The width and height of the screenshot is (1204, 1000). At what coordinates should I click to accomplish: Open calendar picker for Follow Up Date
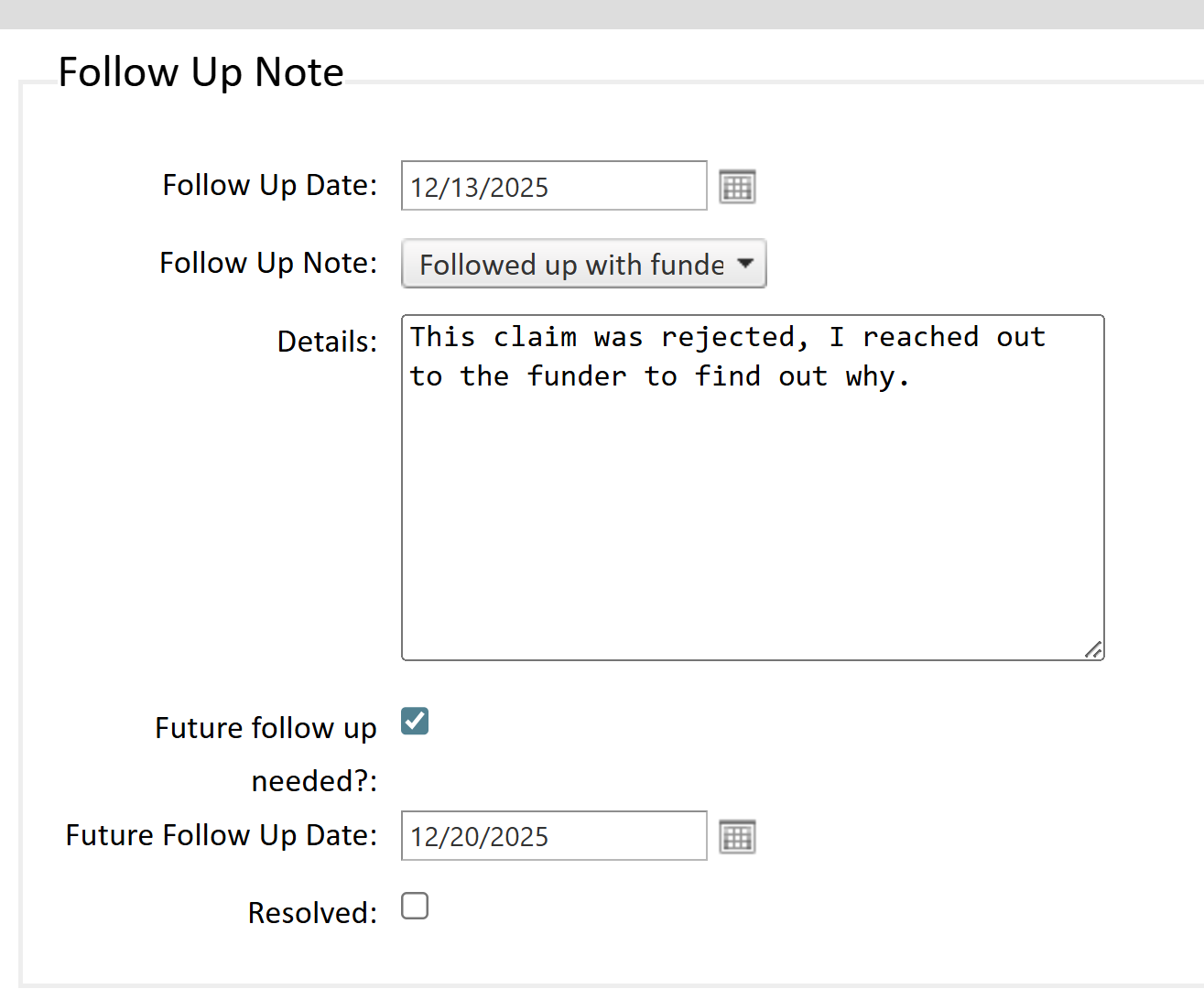click(x=737, y=187)
